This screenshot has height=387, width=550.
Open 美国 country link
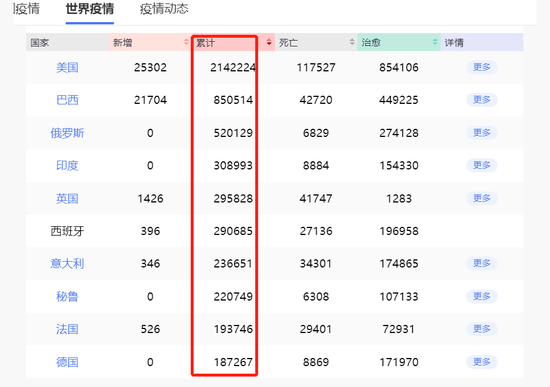click(x=67, y=67)
